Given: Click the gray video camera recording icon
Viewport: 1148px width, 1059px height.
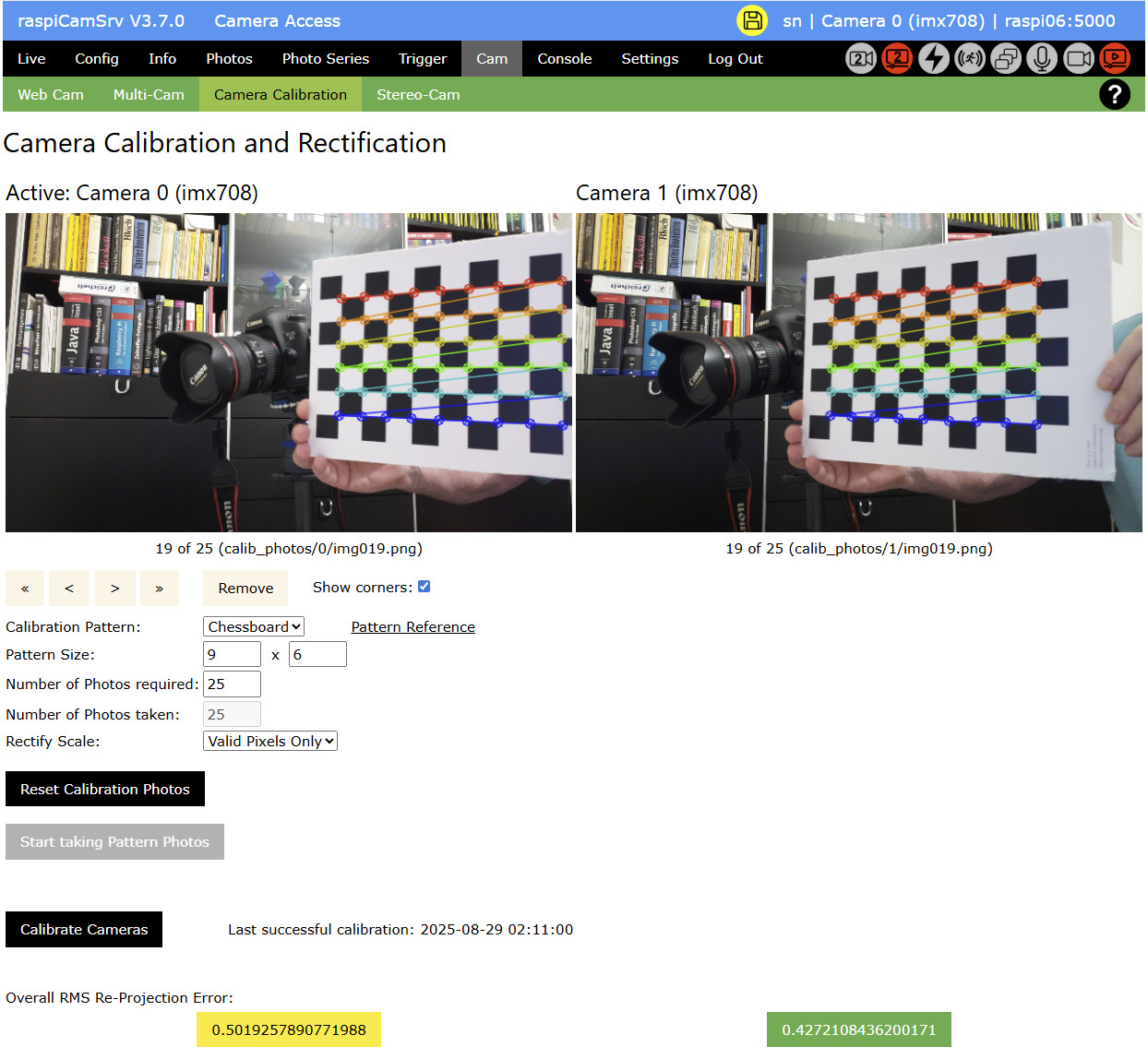Looking at the screenshot, I should coord(1078,59).
